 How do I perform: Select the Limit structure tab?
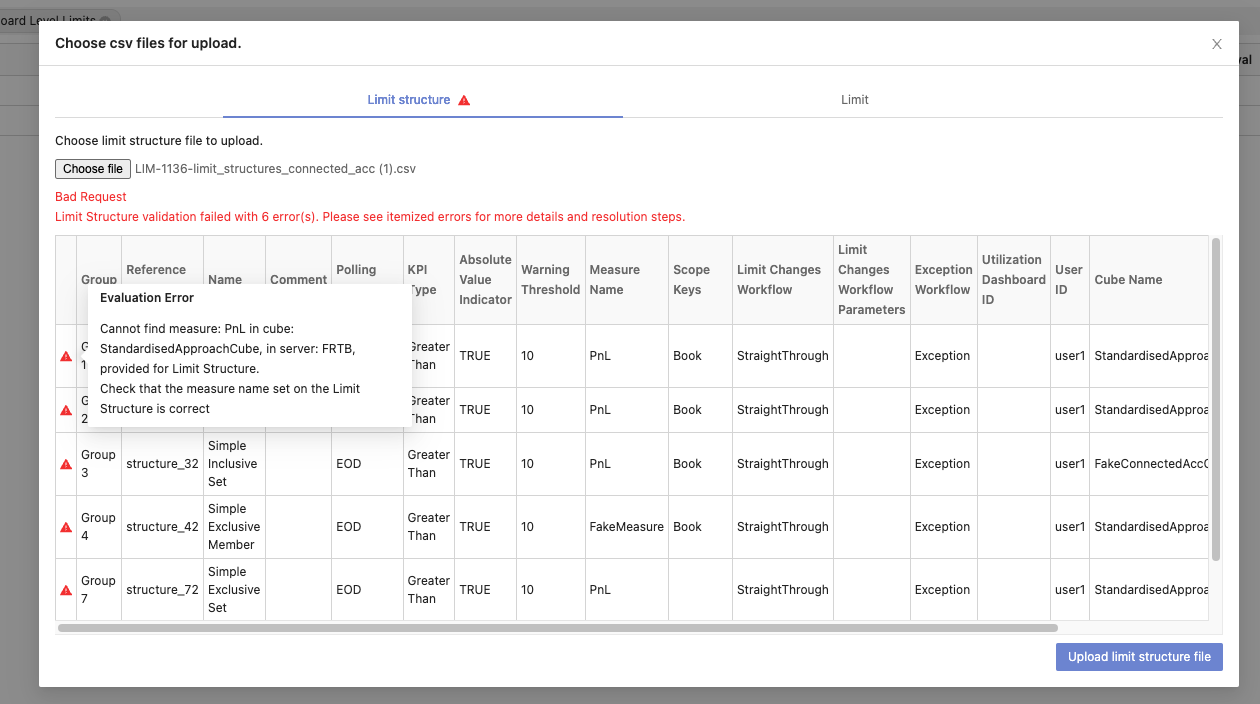coord(408,100)
